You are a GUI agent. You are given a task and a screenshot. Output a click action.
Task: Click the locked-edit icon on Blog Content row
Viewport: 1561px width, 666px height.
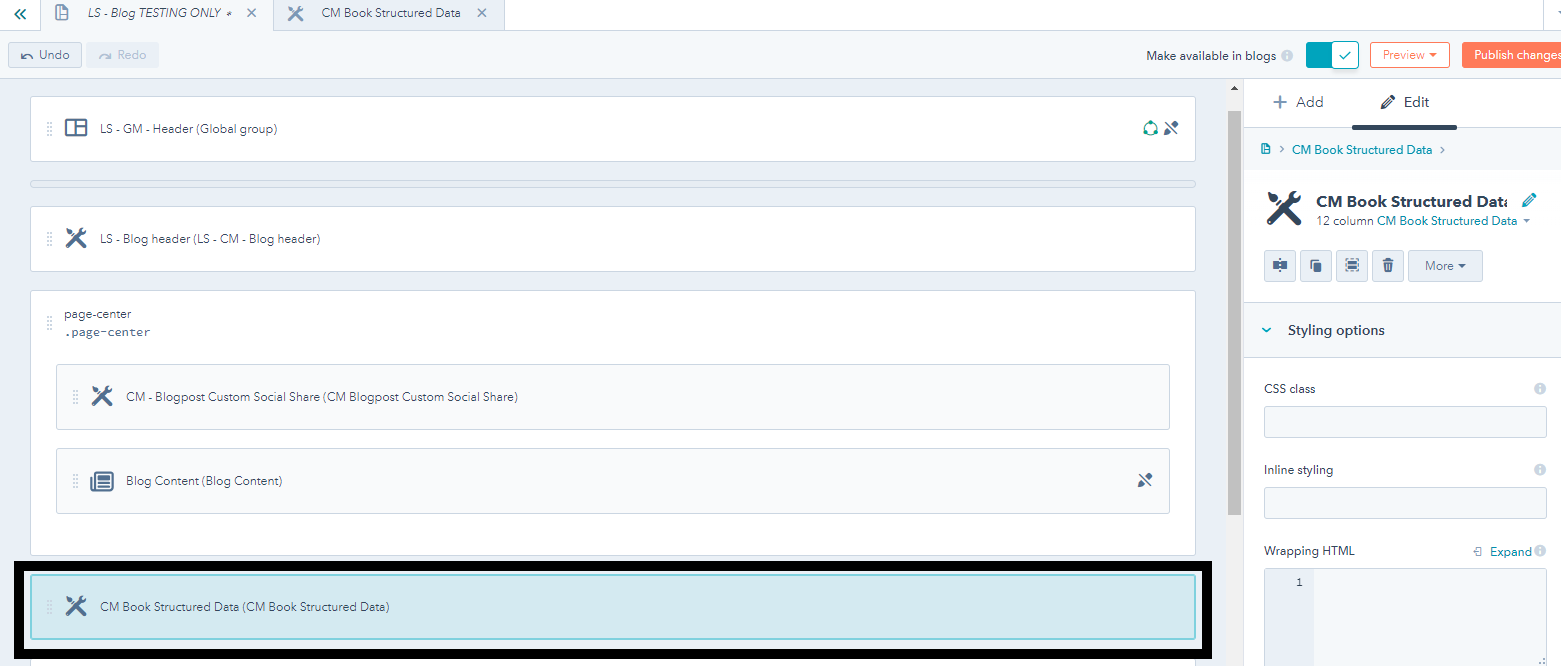(1145, 481)
